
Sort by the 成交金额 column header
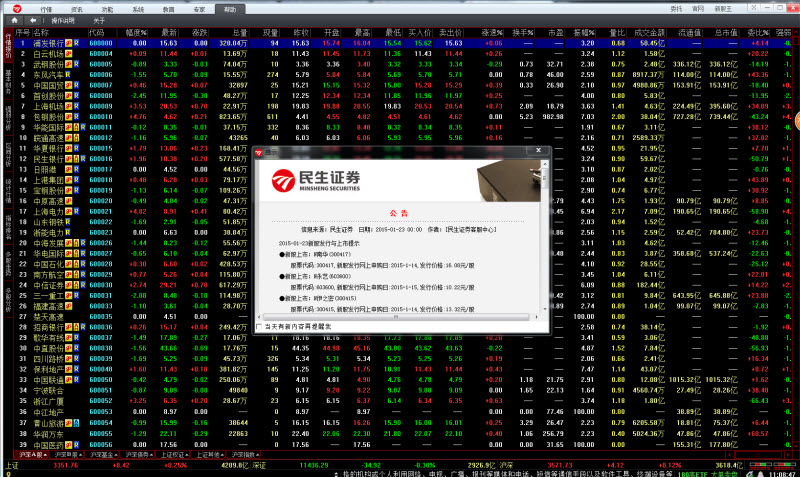coord(649,33)
